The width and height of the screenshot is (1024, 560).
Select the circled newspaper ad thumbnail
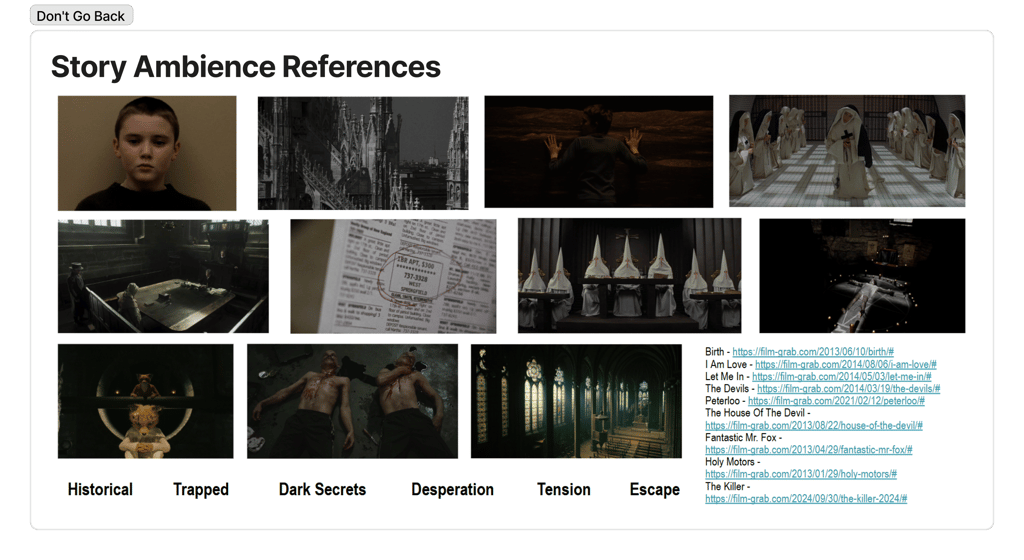(393, 276)
